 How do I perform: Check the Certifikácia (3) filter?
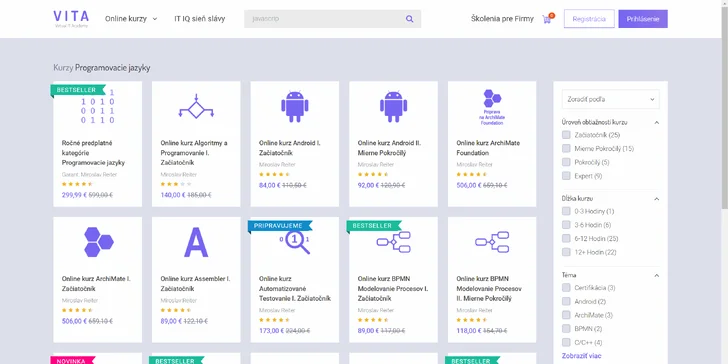coord(566,288)
